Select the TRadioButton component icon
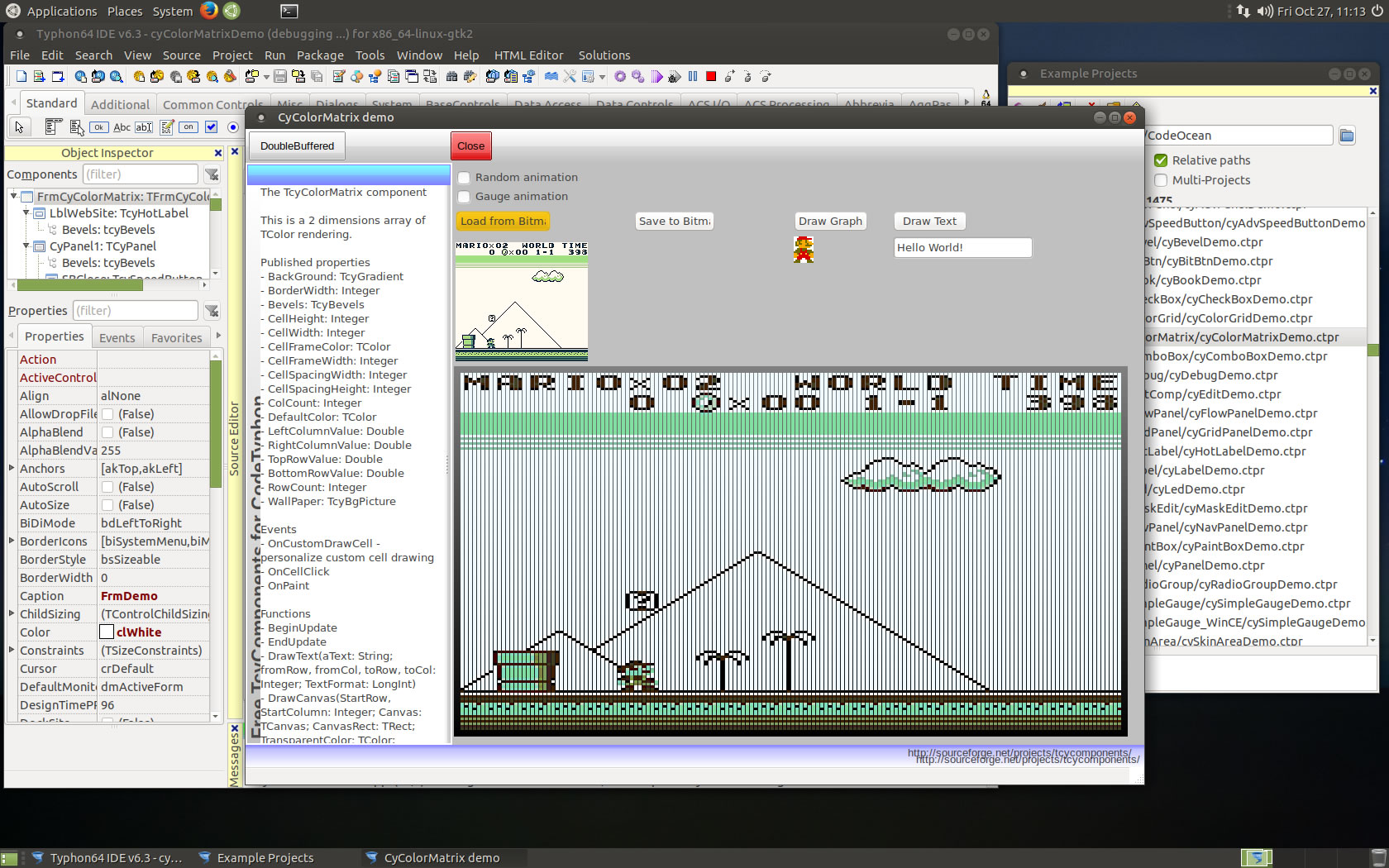 click(233, 127)
